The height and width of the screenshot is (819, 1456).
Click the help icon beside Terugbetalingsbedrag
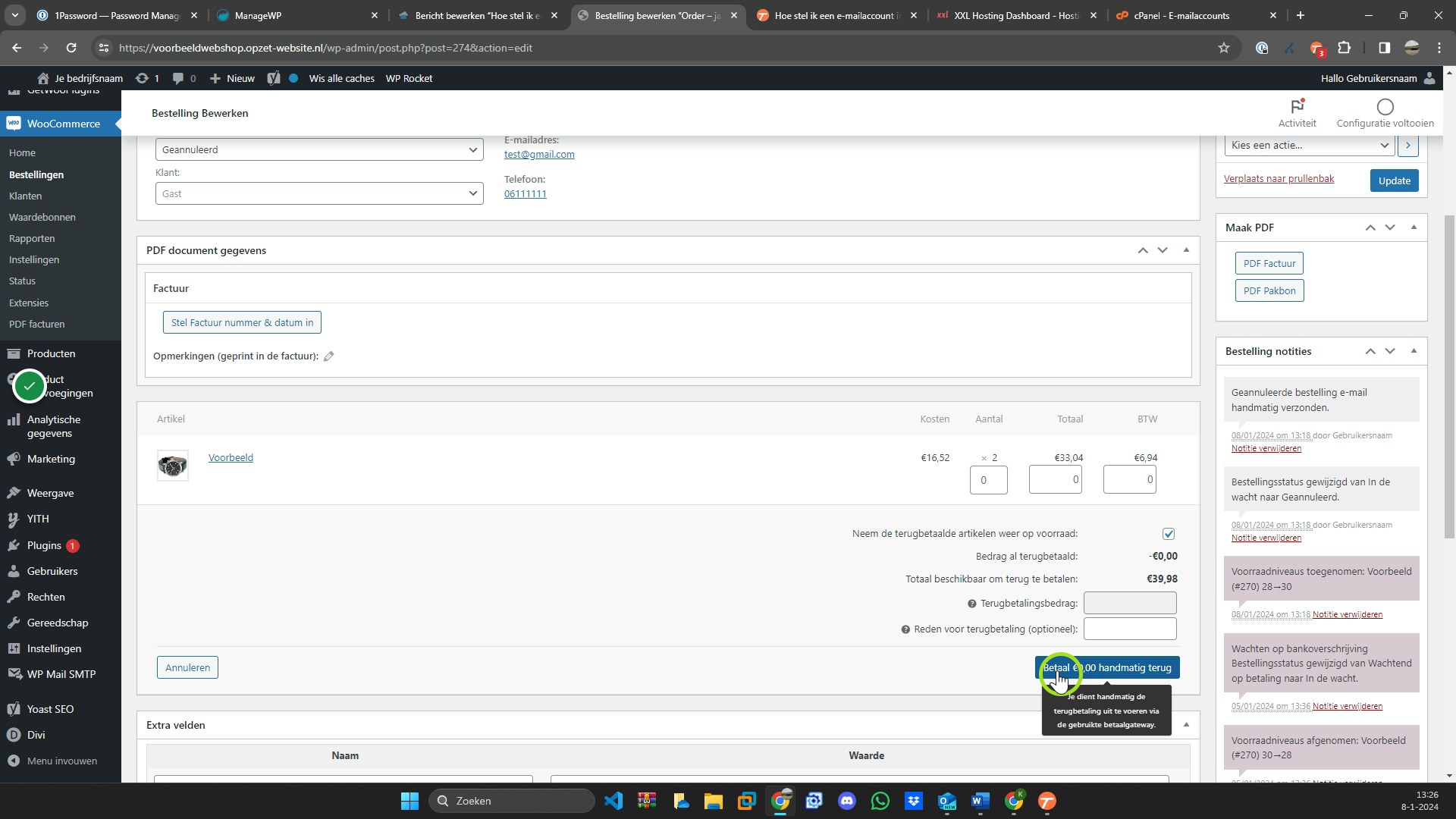pyautogui.click(x=971, y=604)
